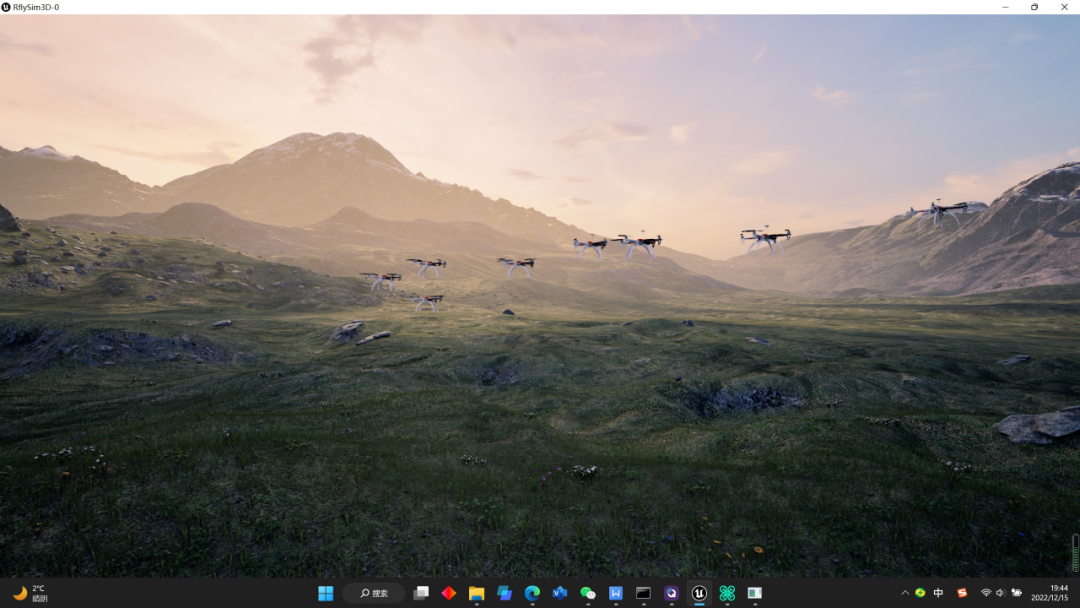
Task: Open the Windows Start menu
Action: coord(326,593)
